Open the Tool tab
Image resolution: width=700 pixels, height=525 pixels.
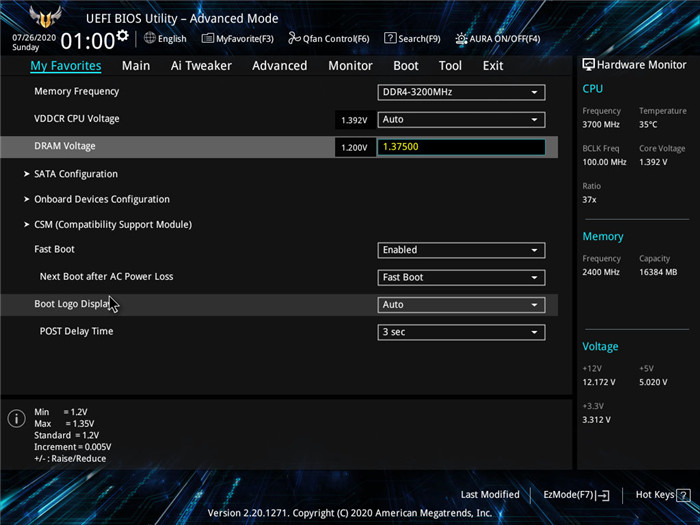pos(450,66)
